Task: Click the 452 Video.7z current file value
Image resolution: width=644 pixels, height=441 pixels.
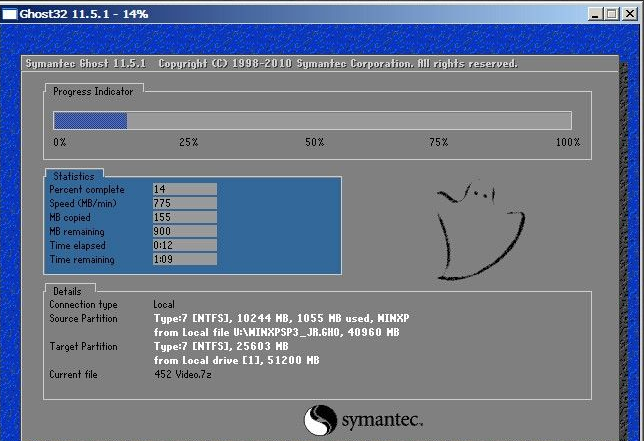Action: (183, 374)
